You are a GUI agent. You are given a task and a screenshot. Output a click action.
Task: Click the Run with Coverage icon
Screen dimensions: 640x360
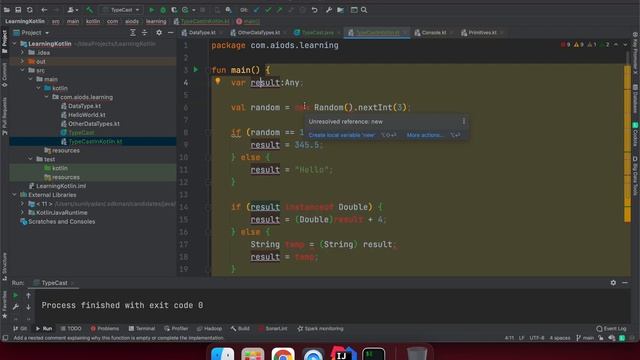coord(174,10)
